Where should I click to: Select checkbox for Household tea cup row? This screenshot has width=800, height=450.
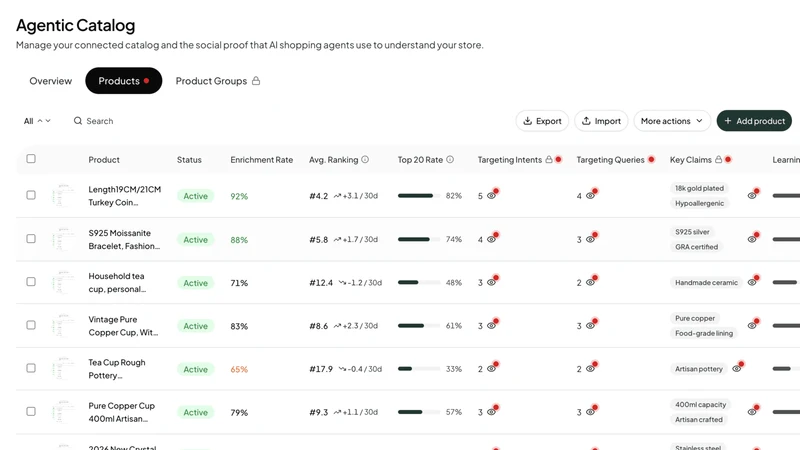tap(31, 282)
